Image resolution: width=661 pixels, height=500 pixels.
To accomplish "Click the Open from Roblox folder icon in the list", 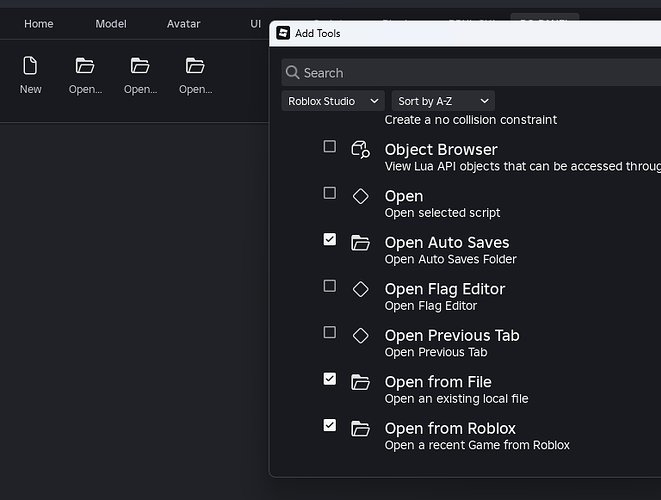I will pyautogui.click(x=360, y=428).
